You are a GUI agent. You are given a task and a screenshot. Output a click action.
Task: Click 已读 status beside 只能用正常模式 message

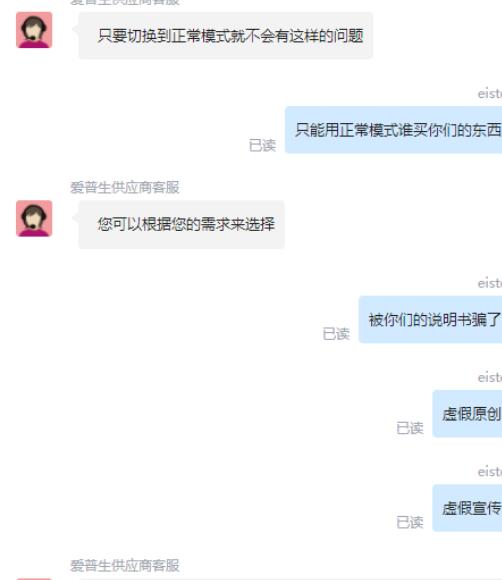tap(262, 145)
